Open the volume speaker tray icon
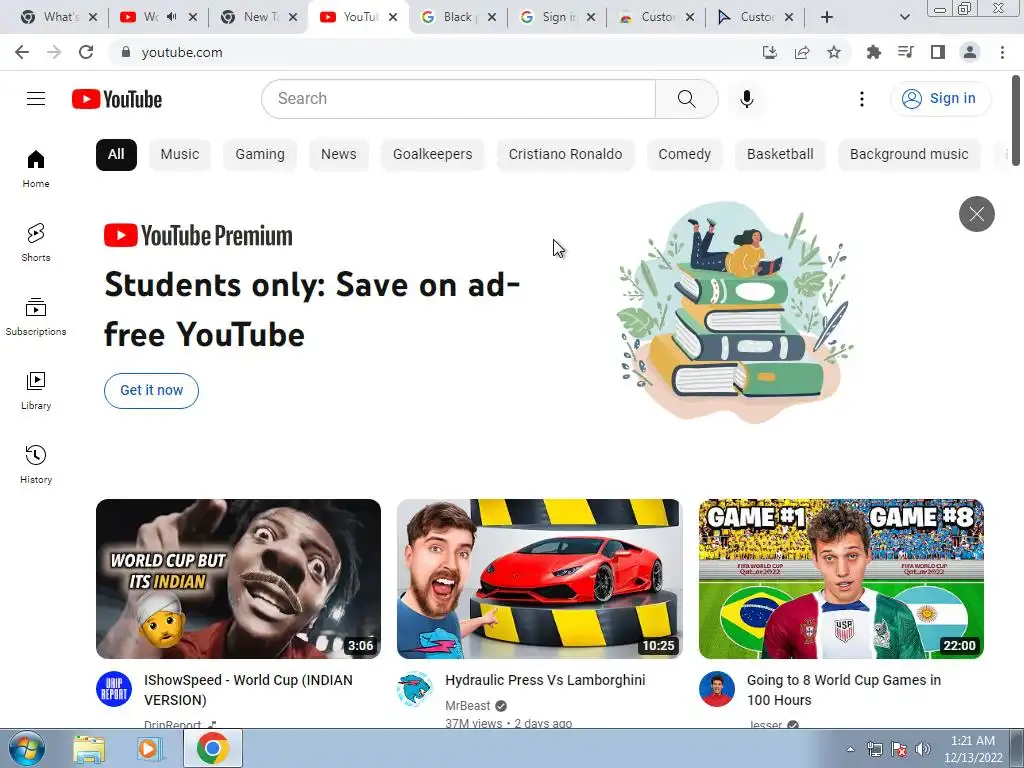Viewport: 1024px width, 768px height. 923,749
